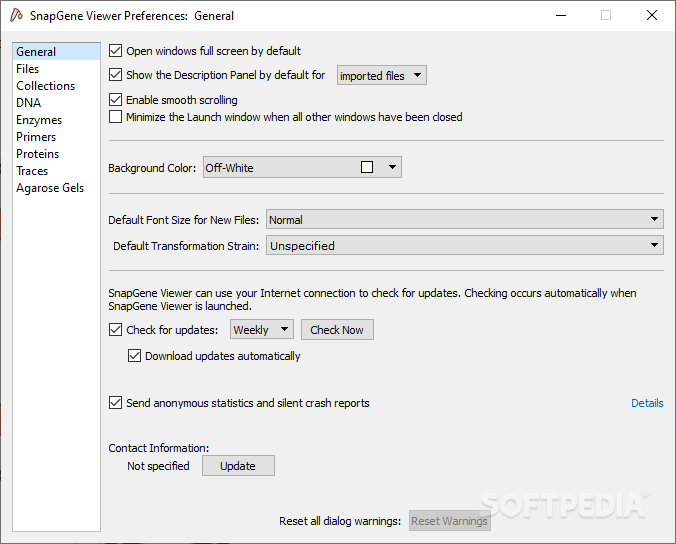Expand the Default Transformation Strain dropdown

(465, 245)
